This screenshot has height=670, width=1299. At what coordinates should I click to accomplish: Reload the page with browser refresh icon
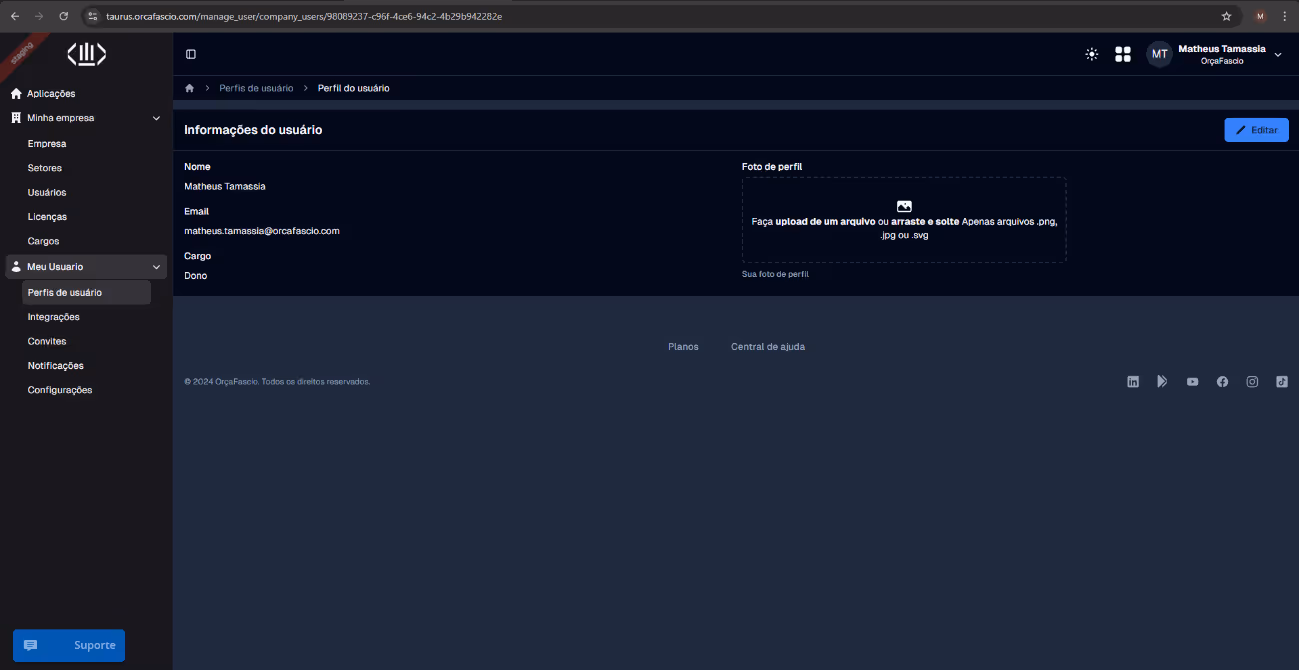click(64, 16)
